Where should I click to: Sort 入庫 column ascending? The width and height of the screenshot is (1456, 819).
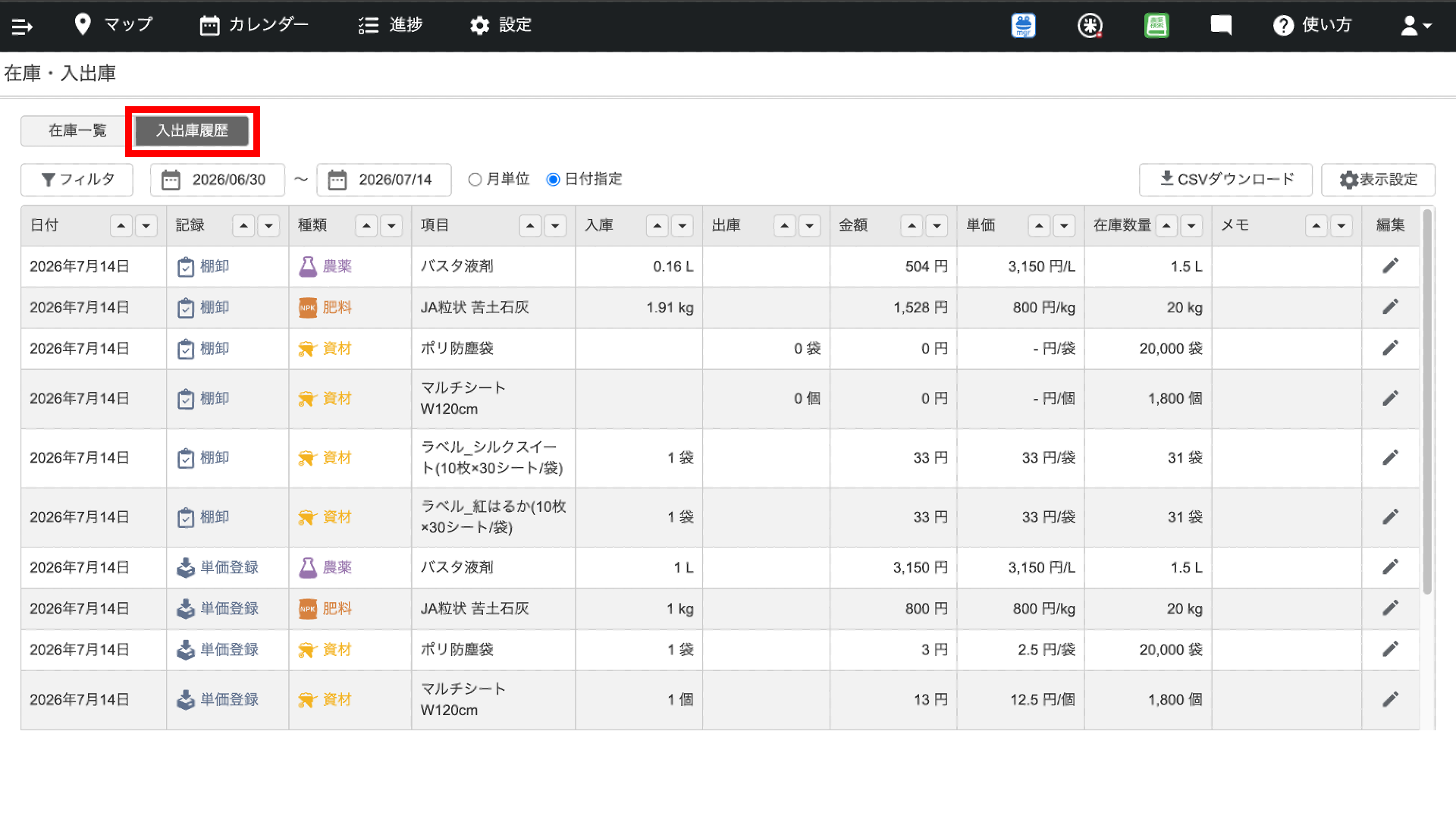click(x=657, y=226)
